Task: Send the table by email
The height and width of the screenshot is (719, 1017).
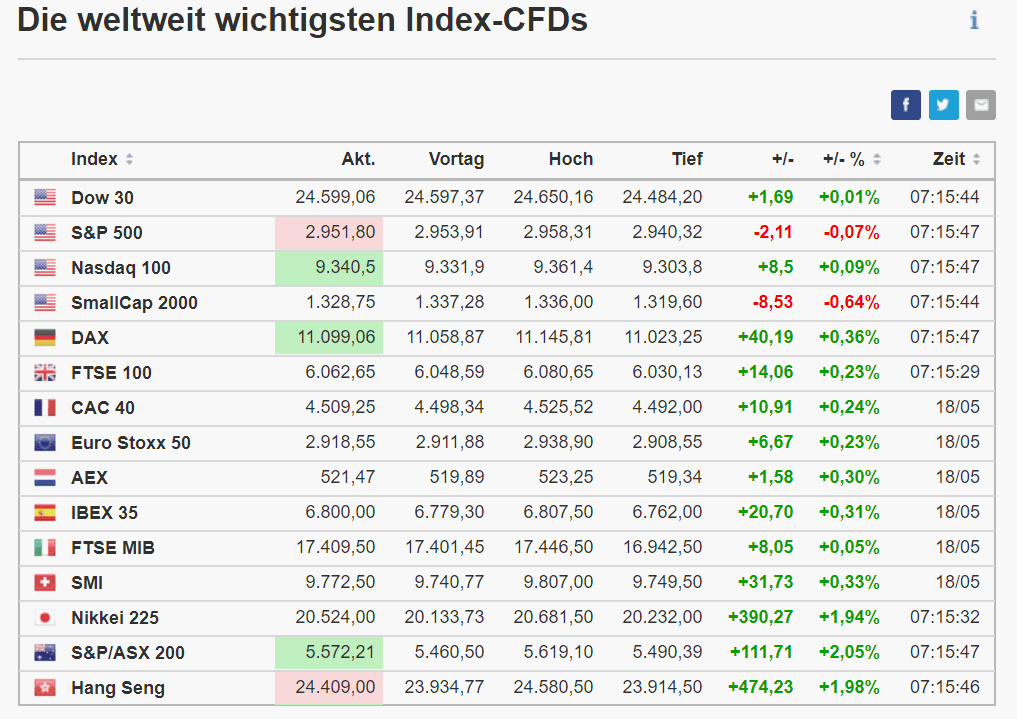Action: point(981,105)
